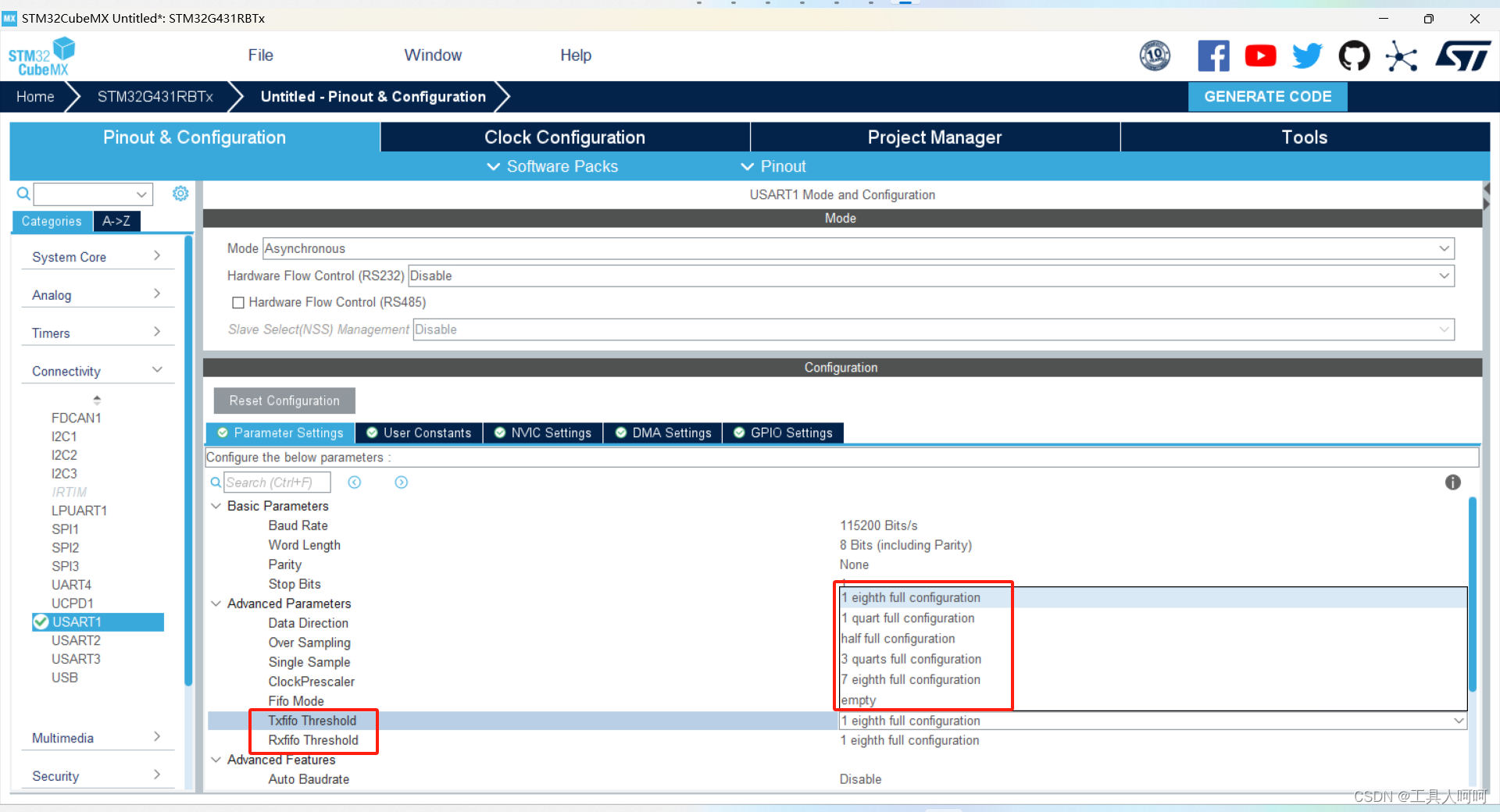Go to next parameter search result
This screenshot has width=1500, height=812.
pos(402,483)
